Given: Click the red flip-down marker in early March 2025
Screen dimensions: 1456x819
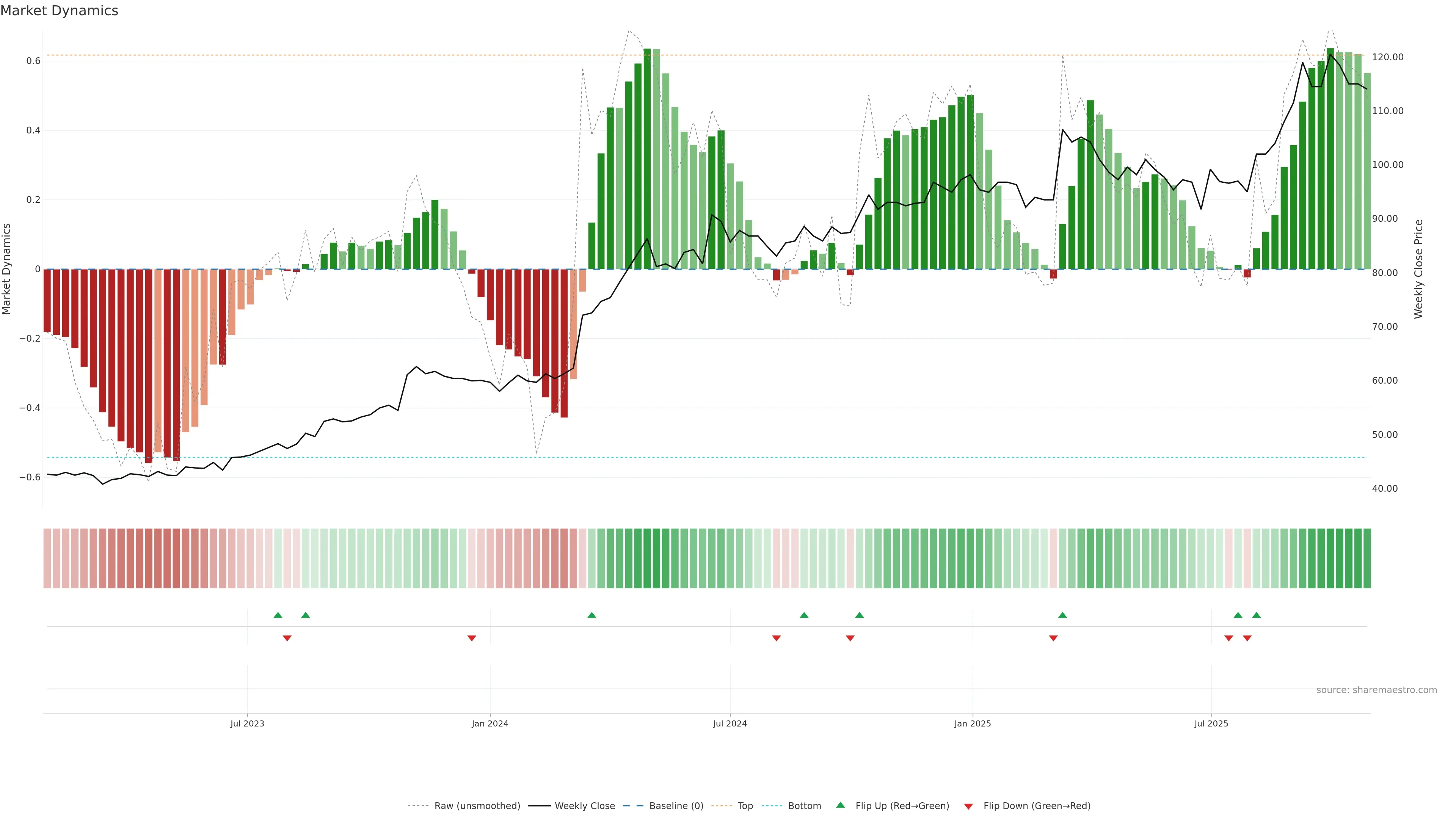Looking at the screenshot, I should (x=1053, y=638).
